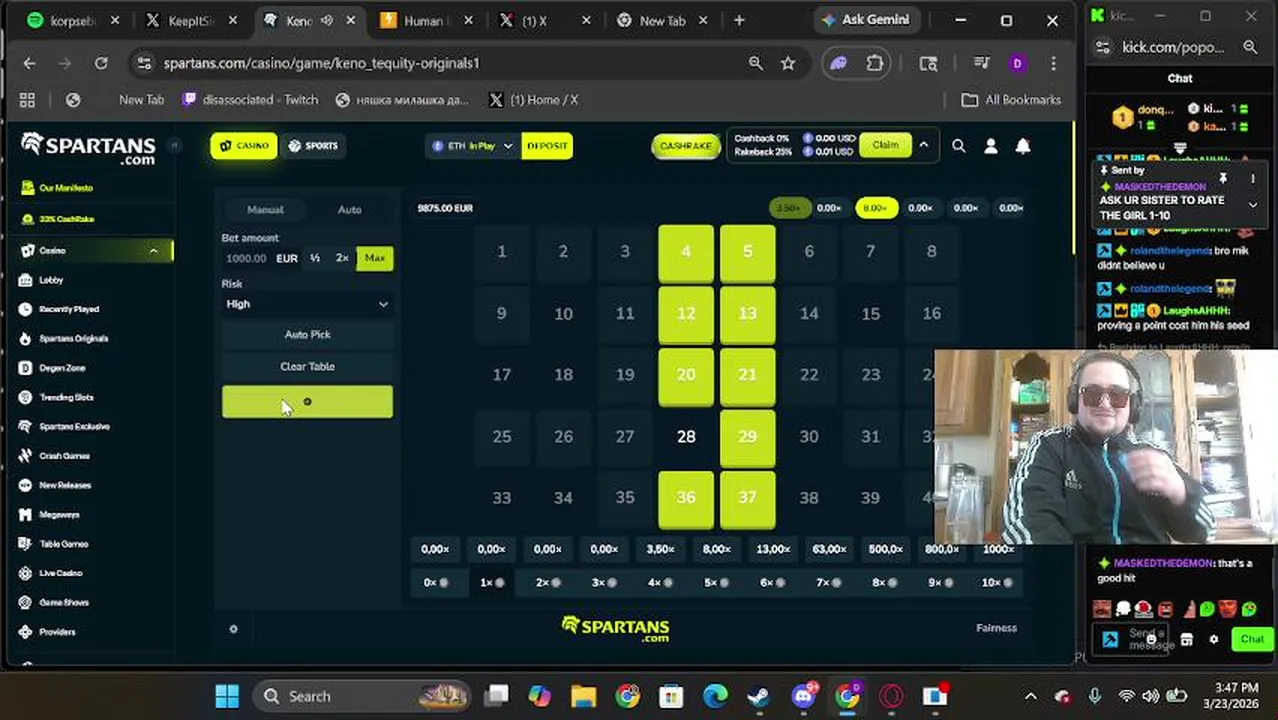Switch to the Manual betting tab
Image resolution: width=1278 pixels, height=720 pixels.
tap(265, 210)
